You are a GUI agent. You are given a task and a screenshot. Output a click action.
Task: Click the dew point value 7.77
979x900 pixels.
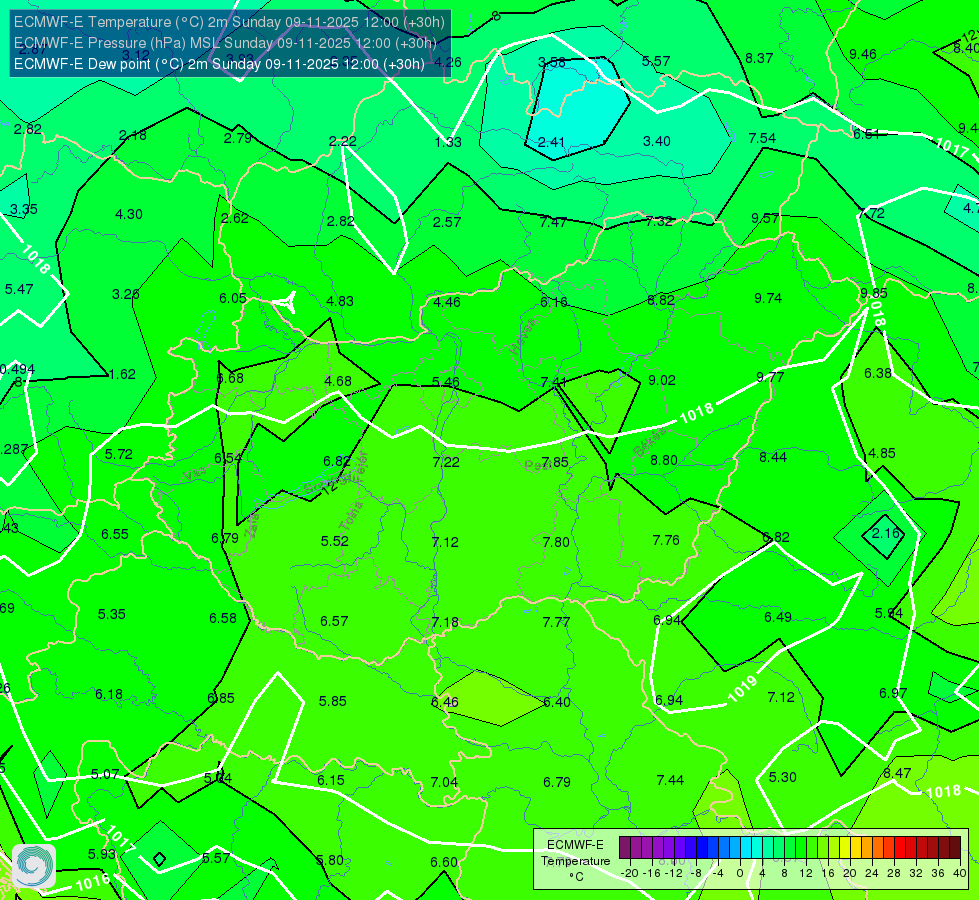(556, 622)
